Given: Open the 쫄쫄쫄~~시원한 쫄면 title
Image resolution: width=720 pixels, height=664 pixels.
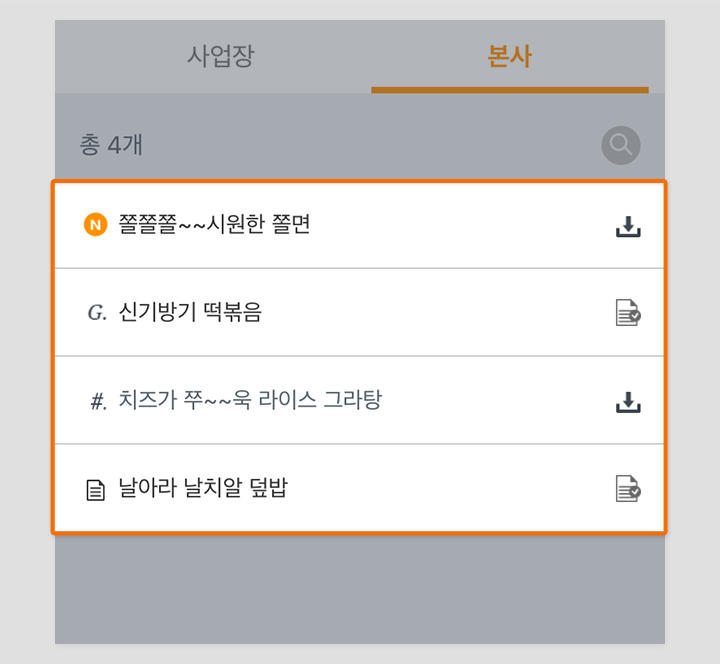Looking at the screenshot, I should [214, 224].
